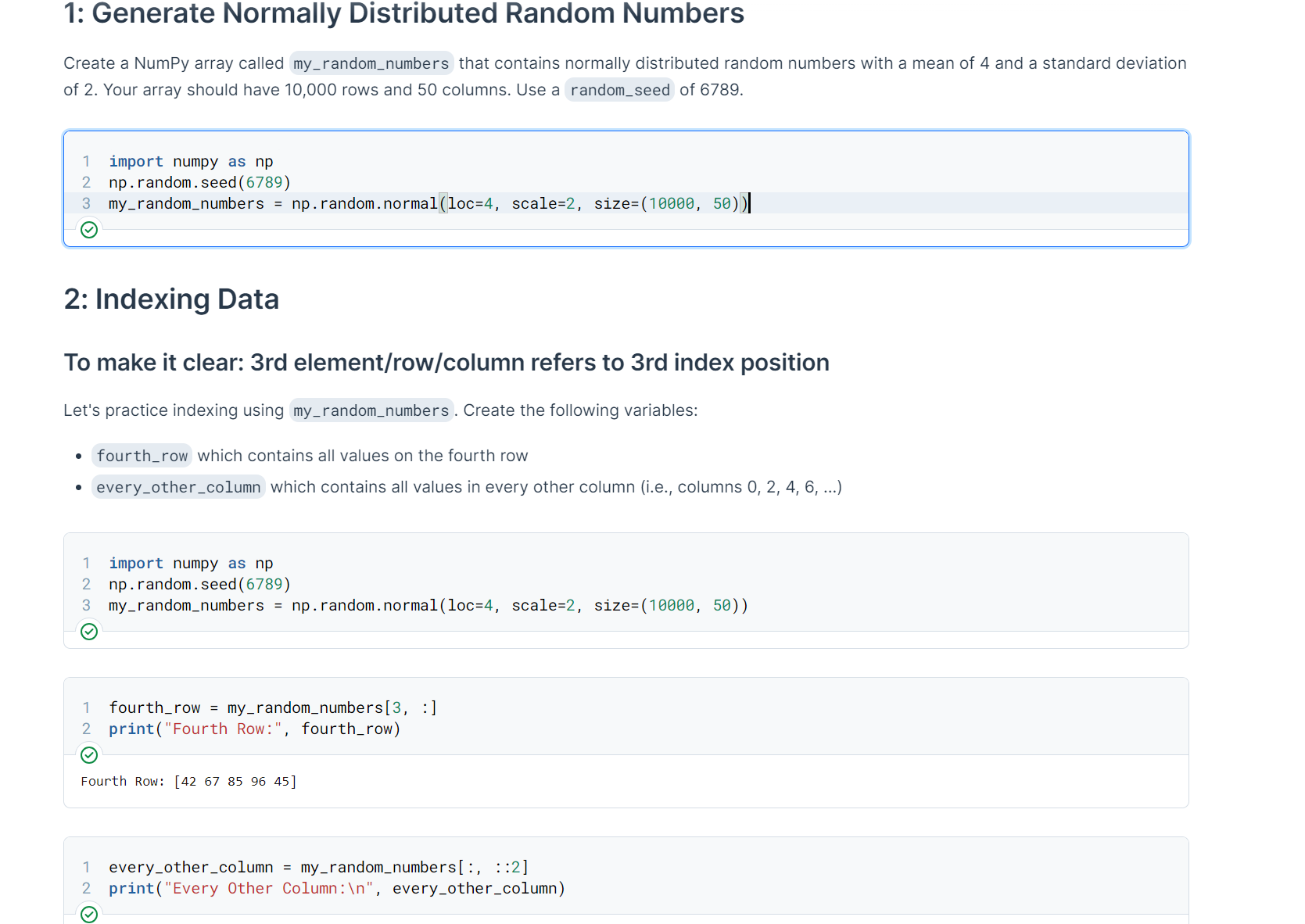Image resolution: width=1305 pixels, height=924 pixels.
Task: Click line number 2 in the topmost cell
Action: click(86, 182)
